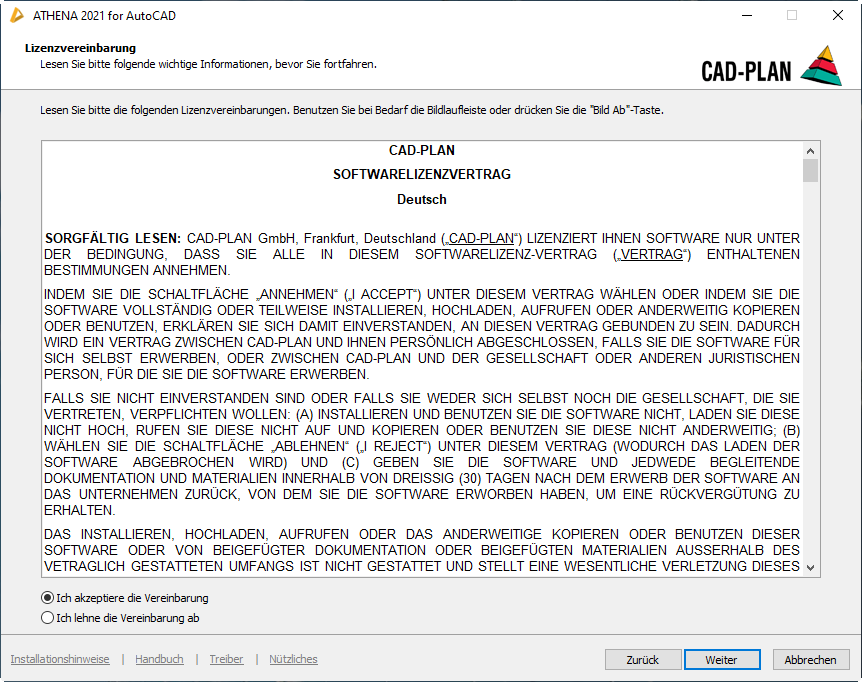This screenshot has width=862, height=682.
Task: Click the scrollbar thumb in license box
Action: click(x=810, y=171)
